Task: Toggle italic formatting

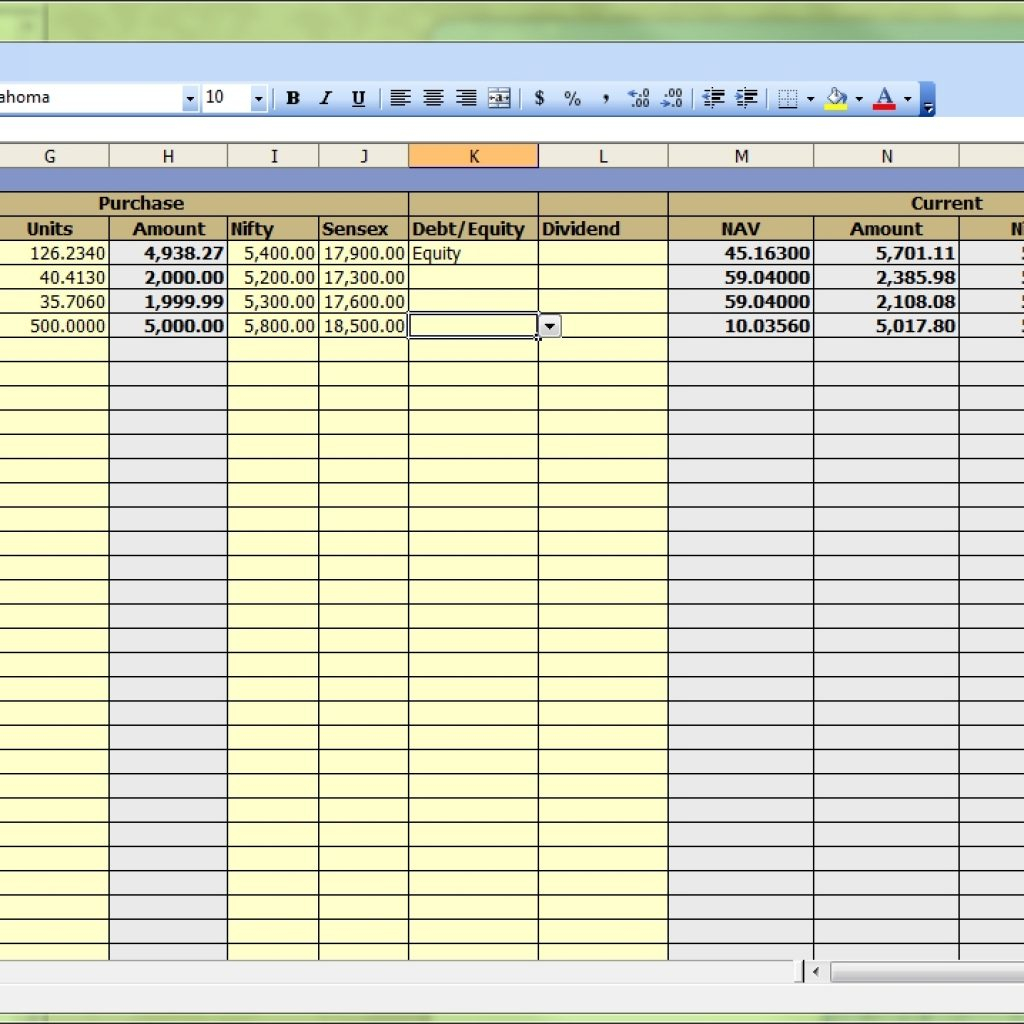Action: (325, 98)
